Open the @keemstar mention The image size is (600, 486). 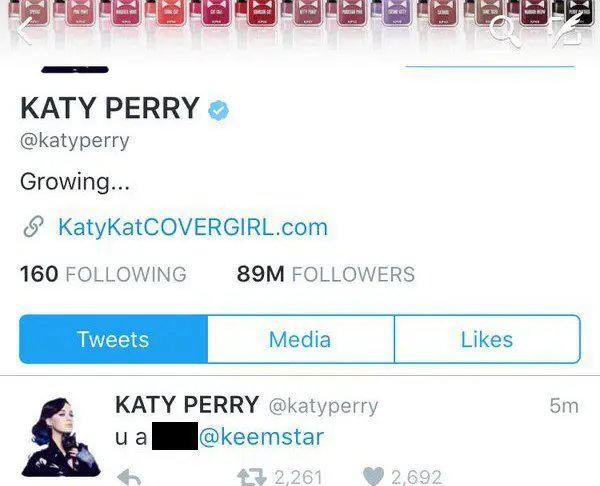coord(261,437)
